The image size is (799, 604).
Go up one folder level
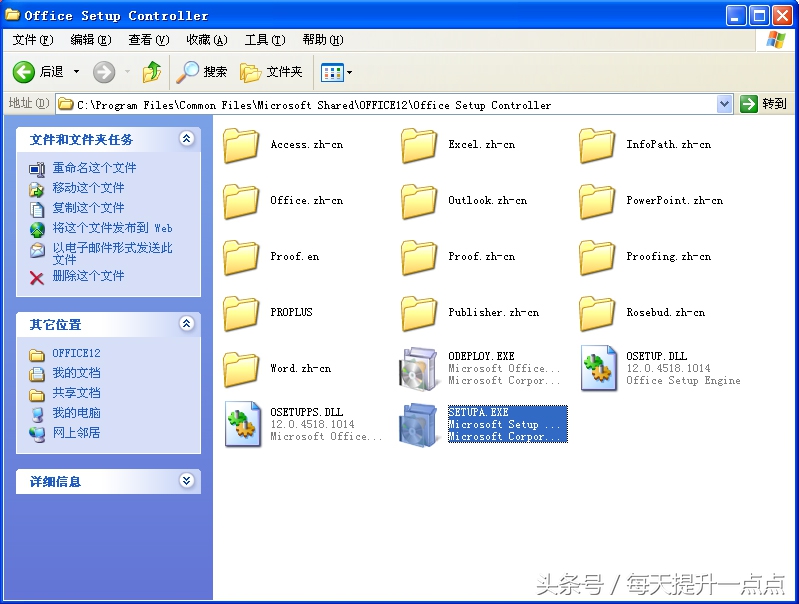151,72
